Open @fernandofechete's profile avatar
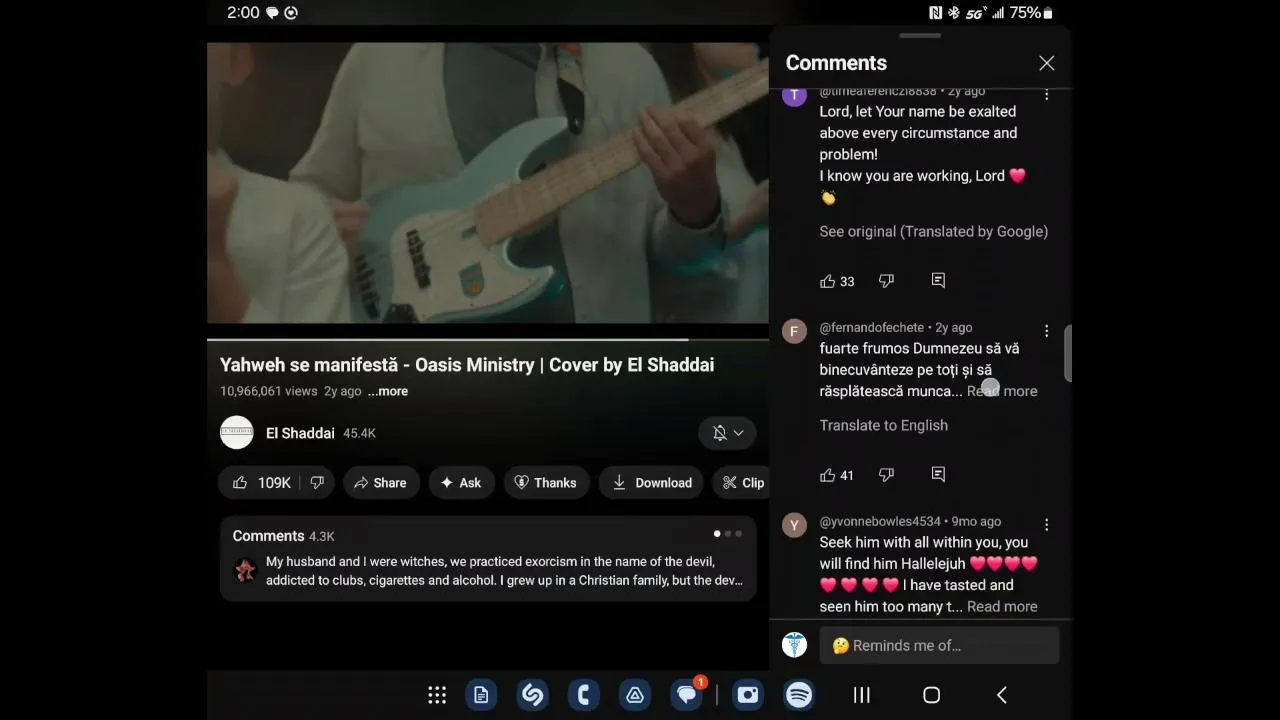Image resolution: width=1280 pixels, height=720 pixels. point(794,332)
